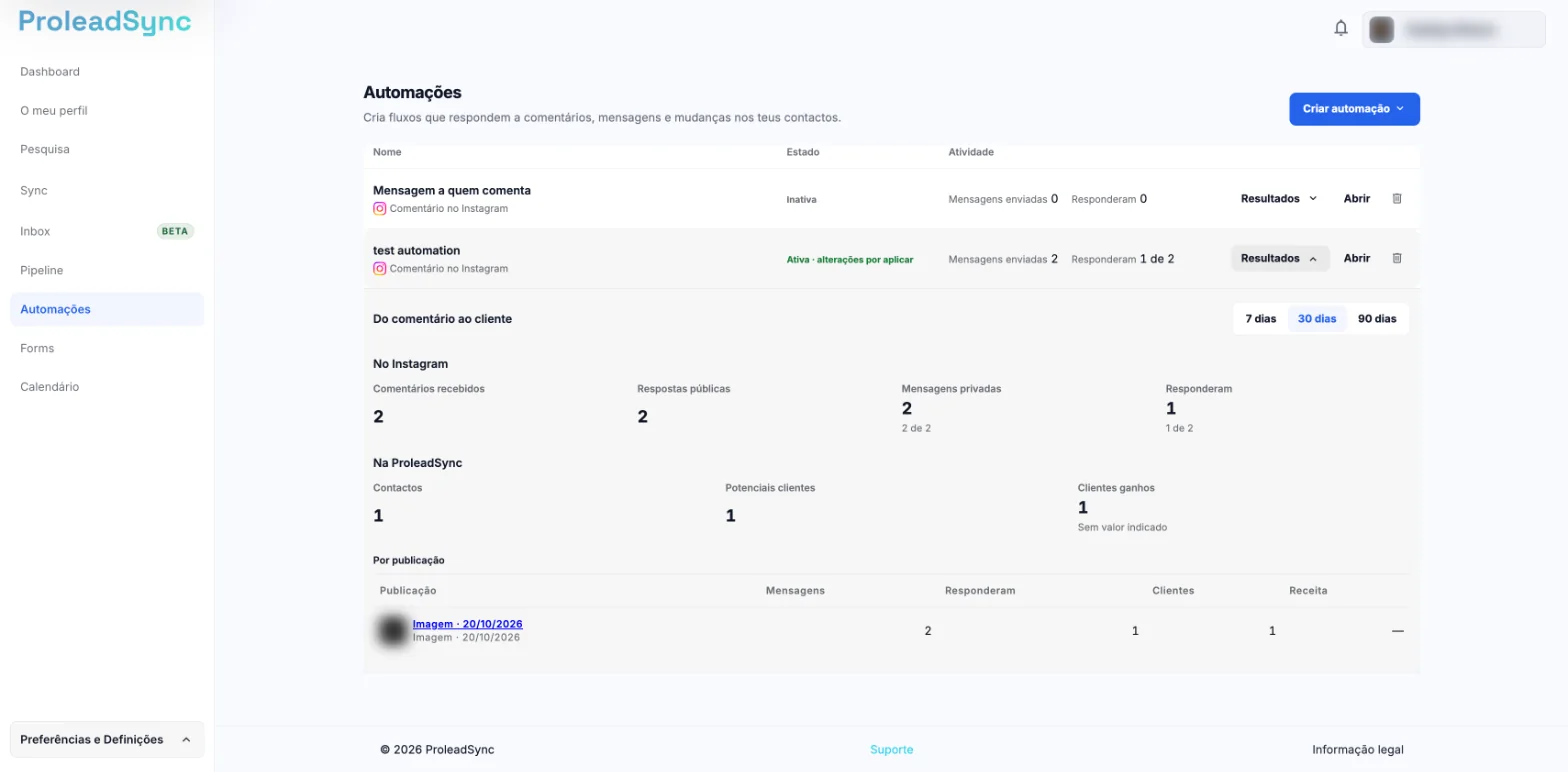Open the user avatar in header
The height and width of the screenshot is (772, 1568).
click(x=1382, y=30)
